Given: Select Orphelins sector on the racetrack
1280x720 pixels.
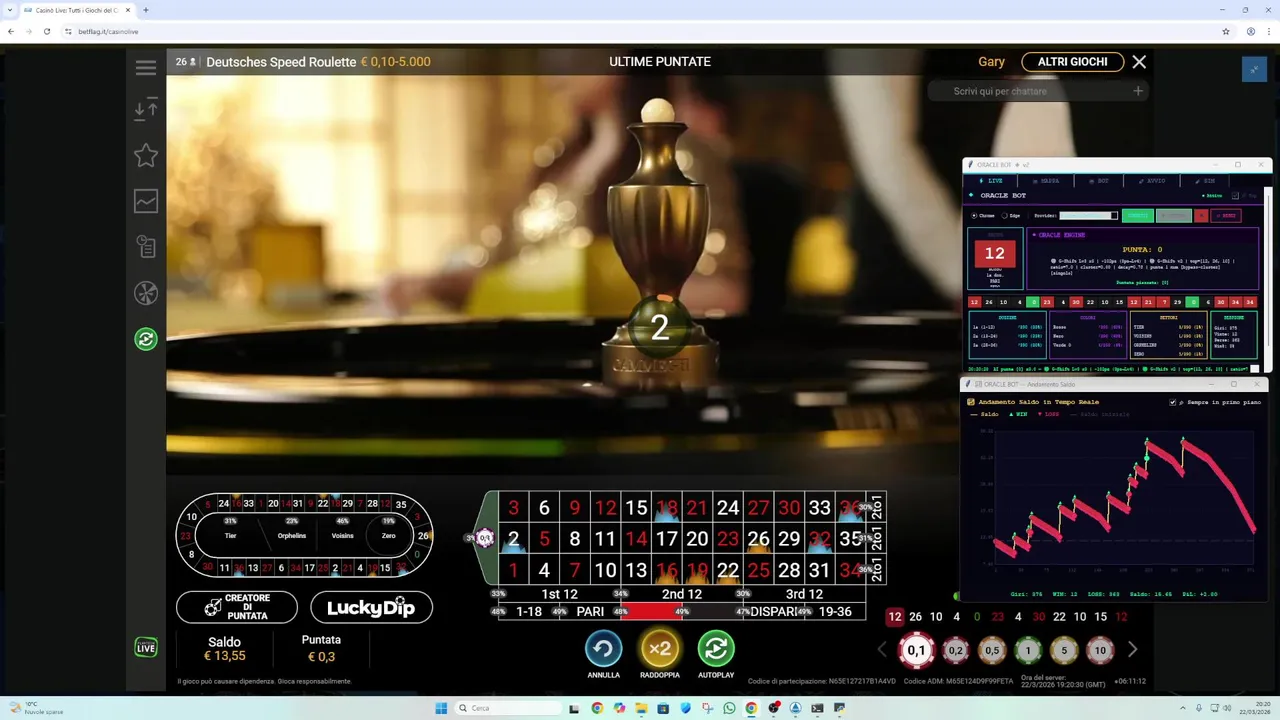Looking at the screenshot, I should click(x=292, y=536).
